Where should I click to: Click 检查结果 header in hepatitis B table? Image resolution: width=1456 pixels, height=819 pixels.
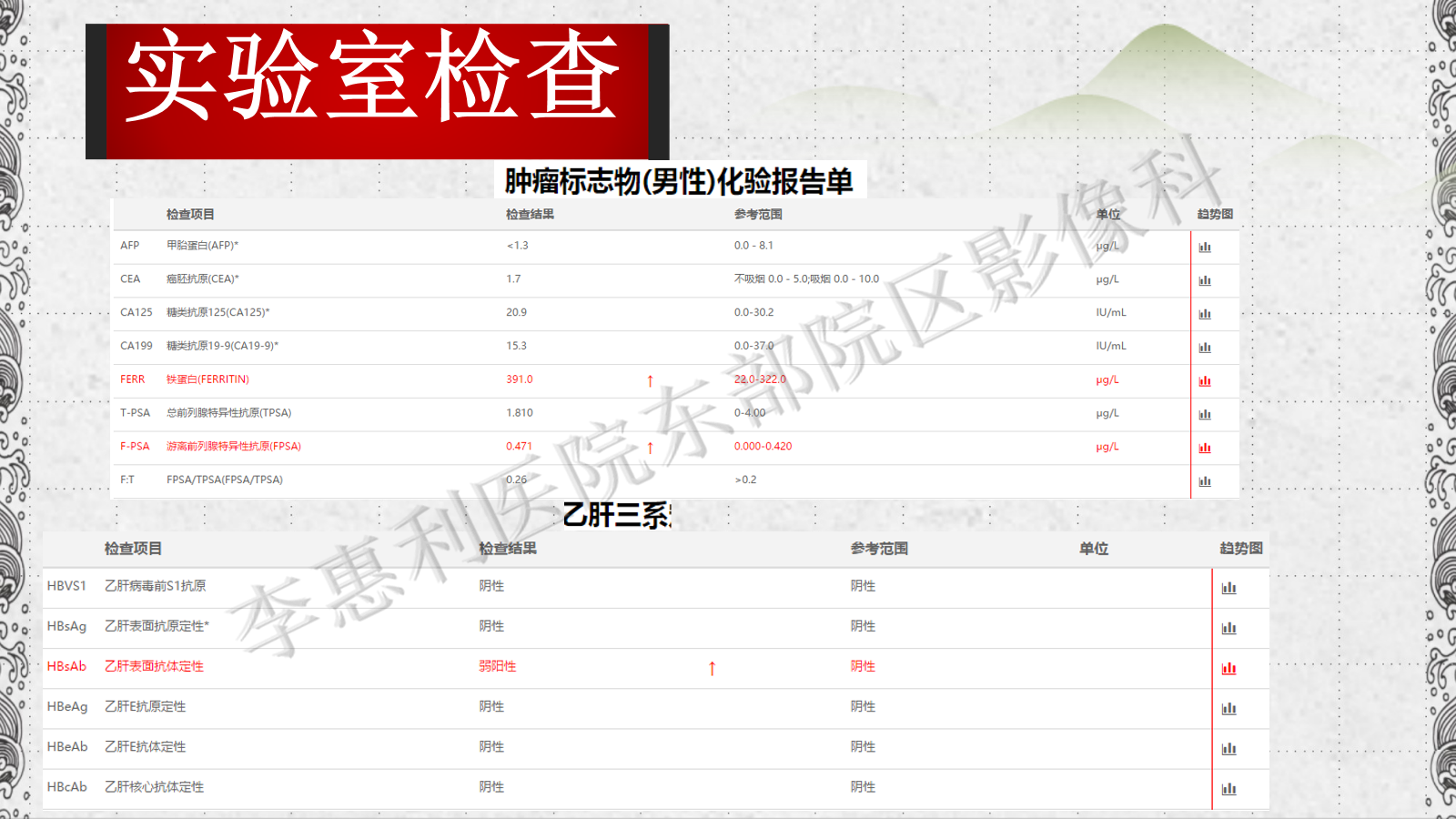[x=508, y=548]
